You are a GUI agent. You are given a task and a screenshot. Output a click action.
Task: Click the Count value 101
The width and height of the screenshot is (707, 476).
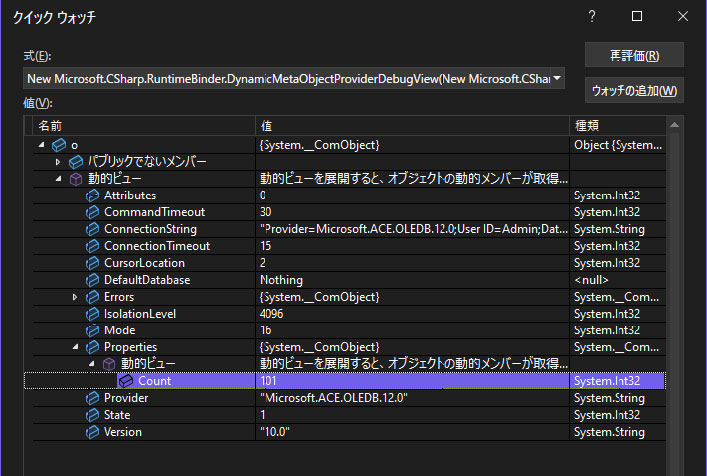point(268,381)
